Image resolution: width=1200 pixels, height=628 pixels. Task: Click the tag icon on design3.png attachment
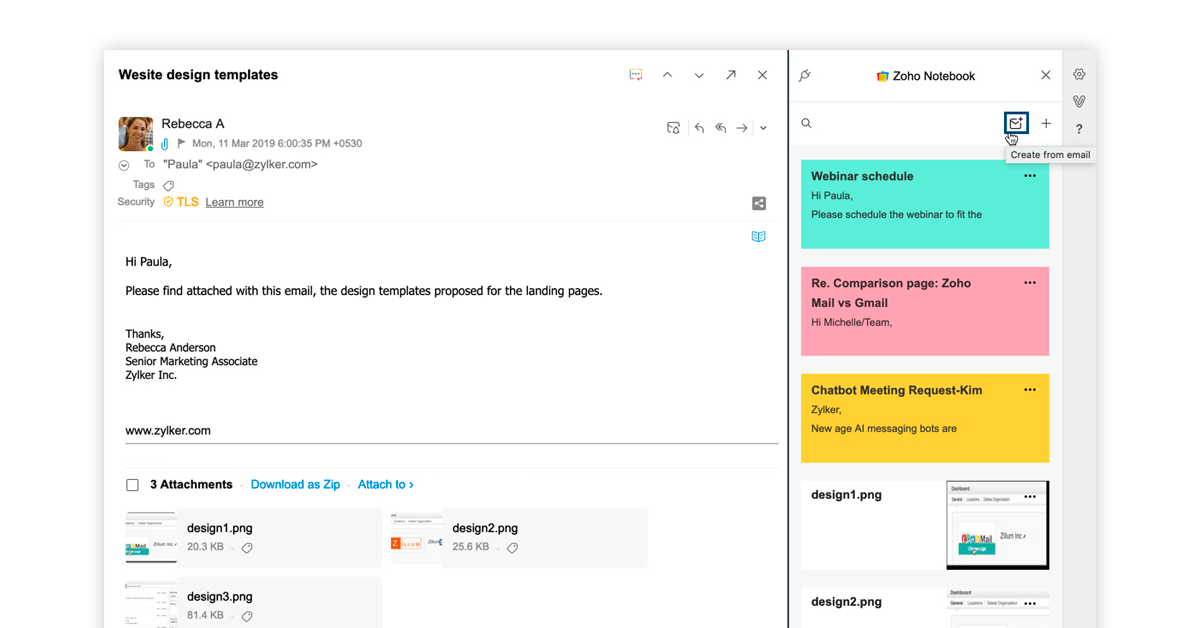[247, 616]
